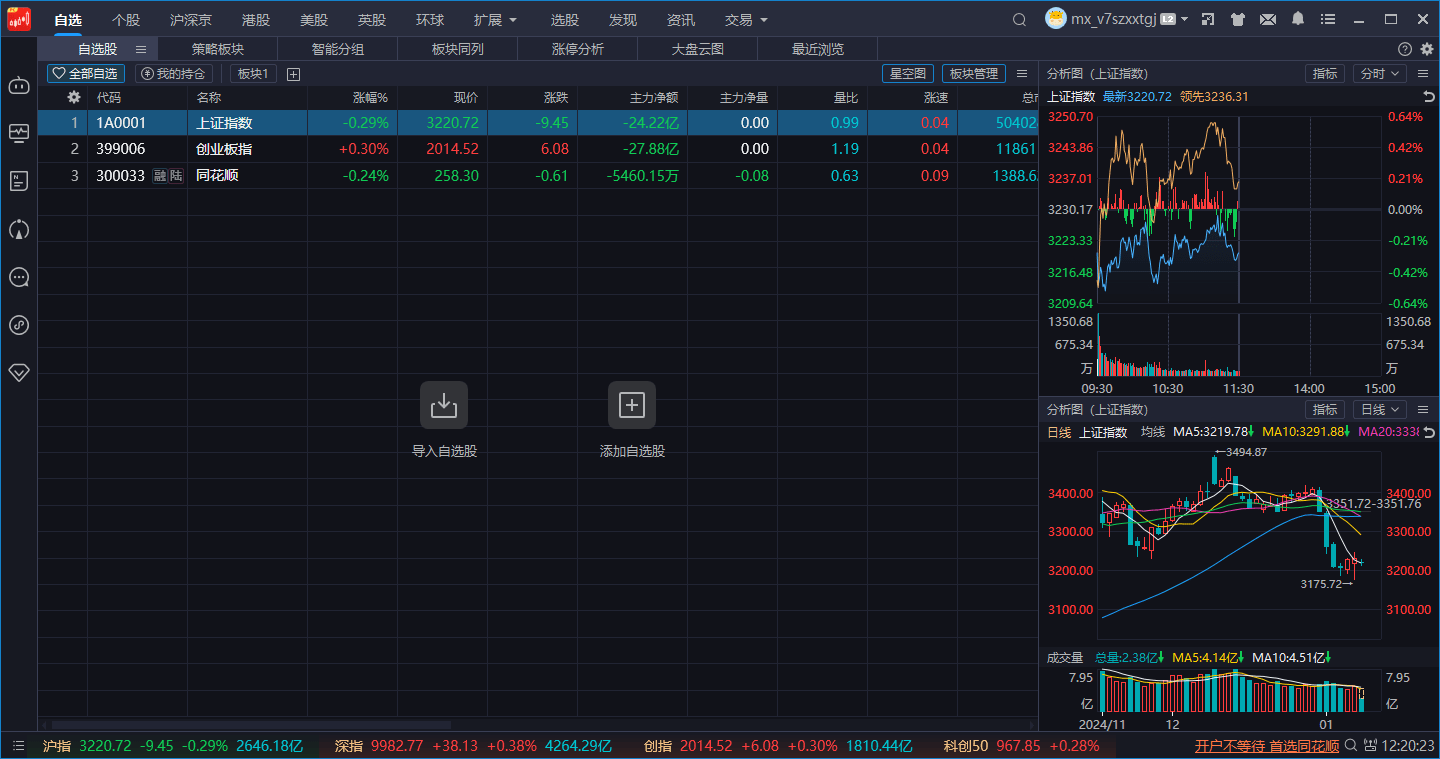This screenshot has height=759, width=1440.
Task: Open the 日线 period dropdown
Action: 1380,410
